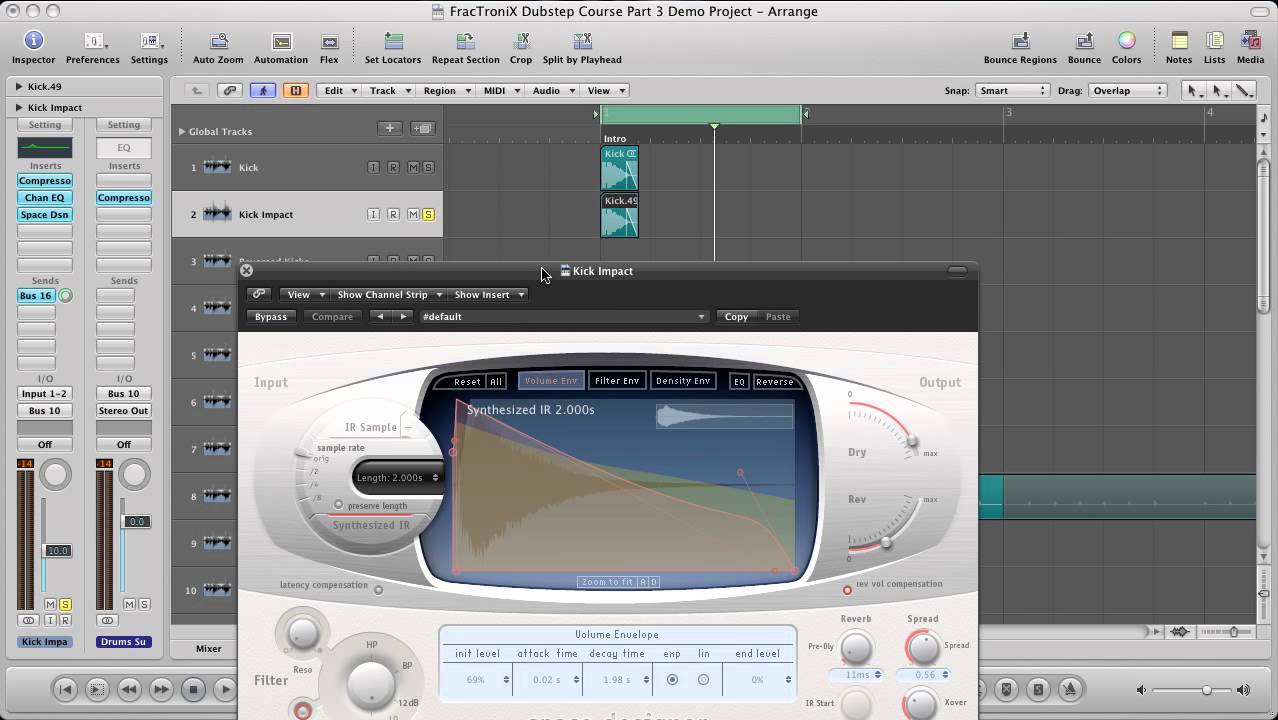Click the Kick track waveform icon
The width and height of the screenshot is (1278, 720).
[x=217, y=167]
